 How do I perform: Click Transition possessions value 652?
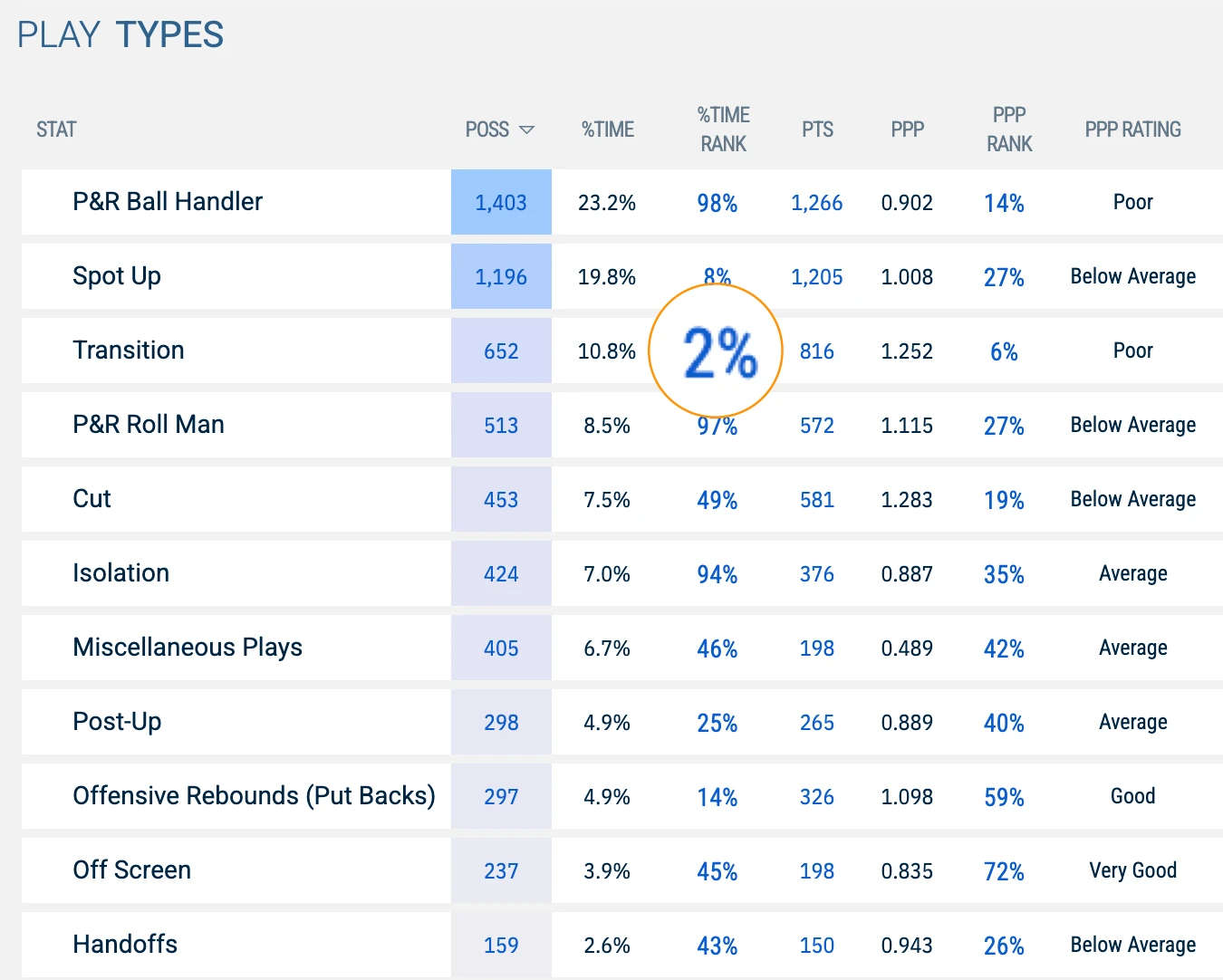[x=501, y=351]
